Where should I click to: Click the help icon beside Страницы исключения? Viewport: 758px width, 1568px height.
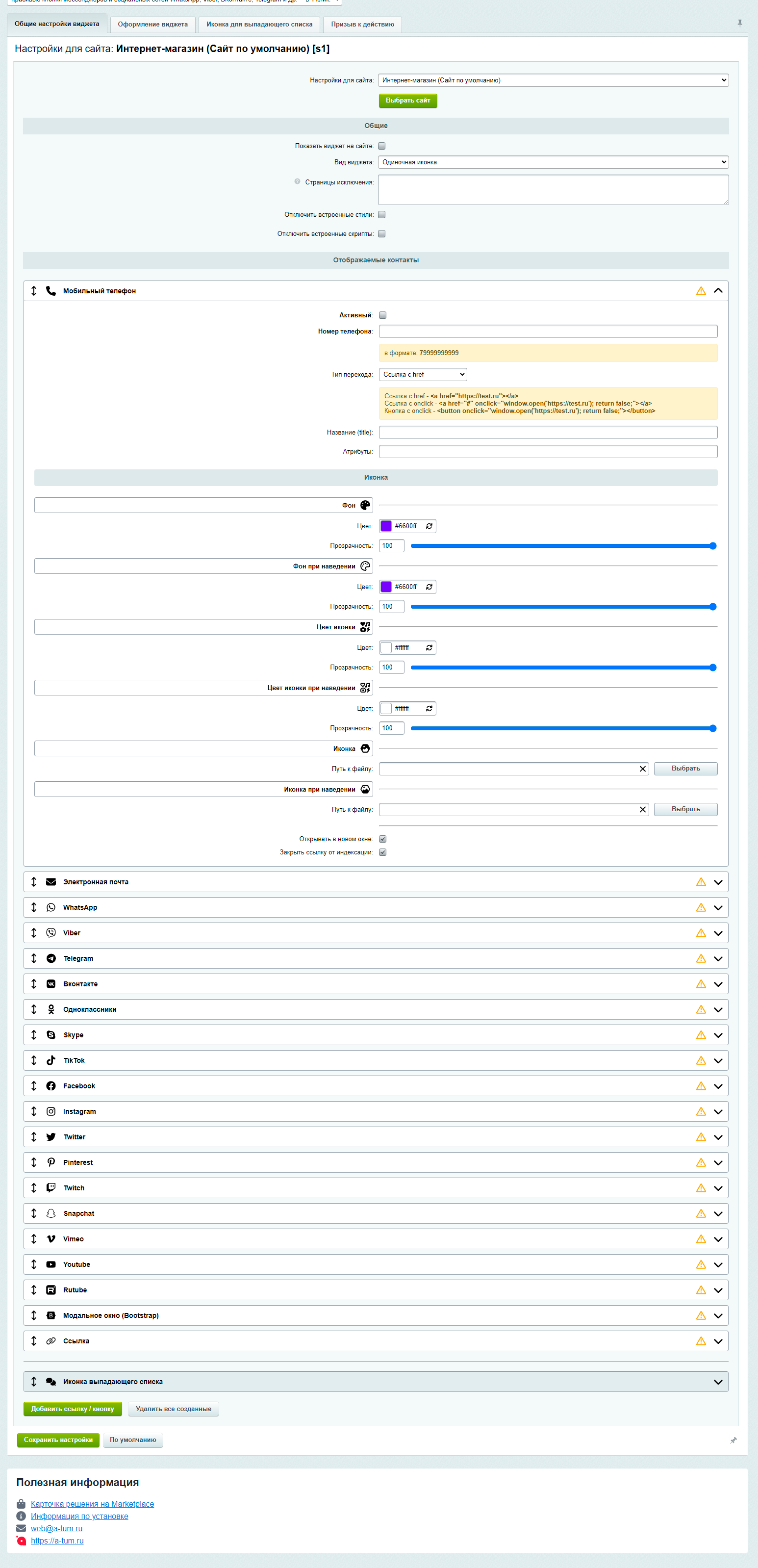point(297,181)
